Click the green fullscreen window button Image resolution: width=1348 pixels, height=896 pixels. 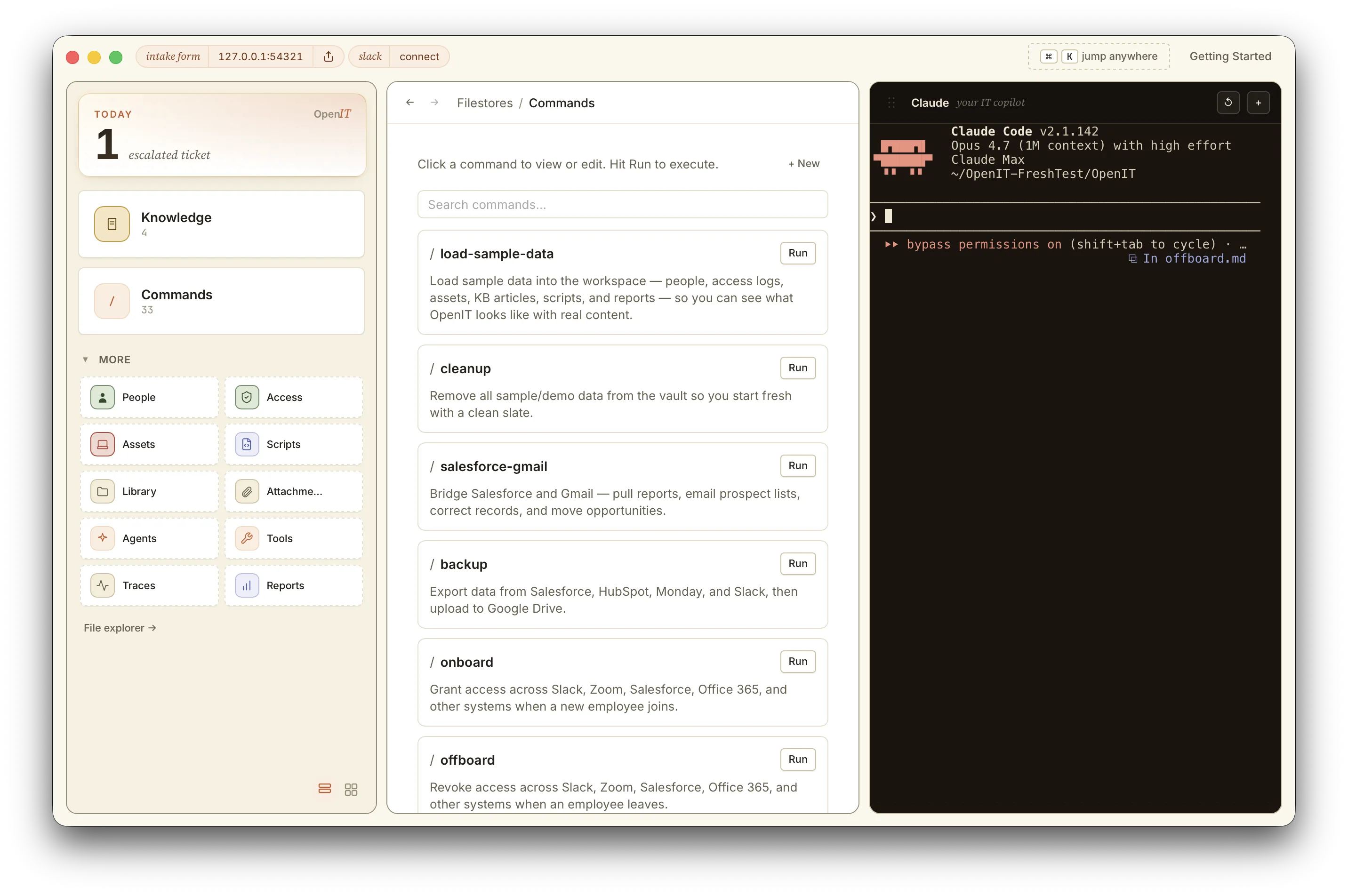116,56
